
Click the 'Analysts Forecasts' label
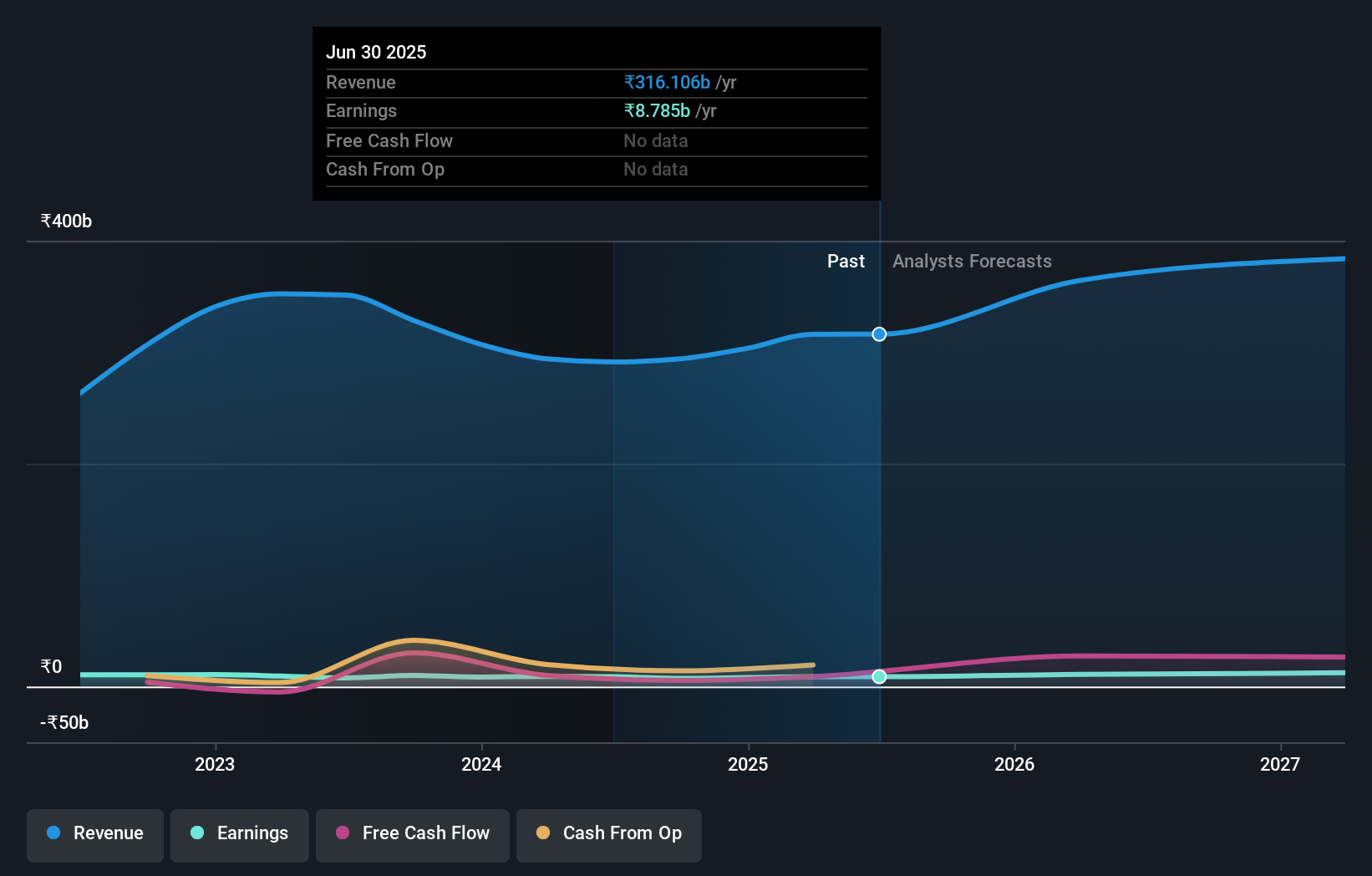tap(972, 262)
